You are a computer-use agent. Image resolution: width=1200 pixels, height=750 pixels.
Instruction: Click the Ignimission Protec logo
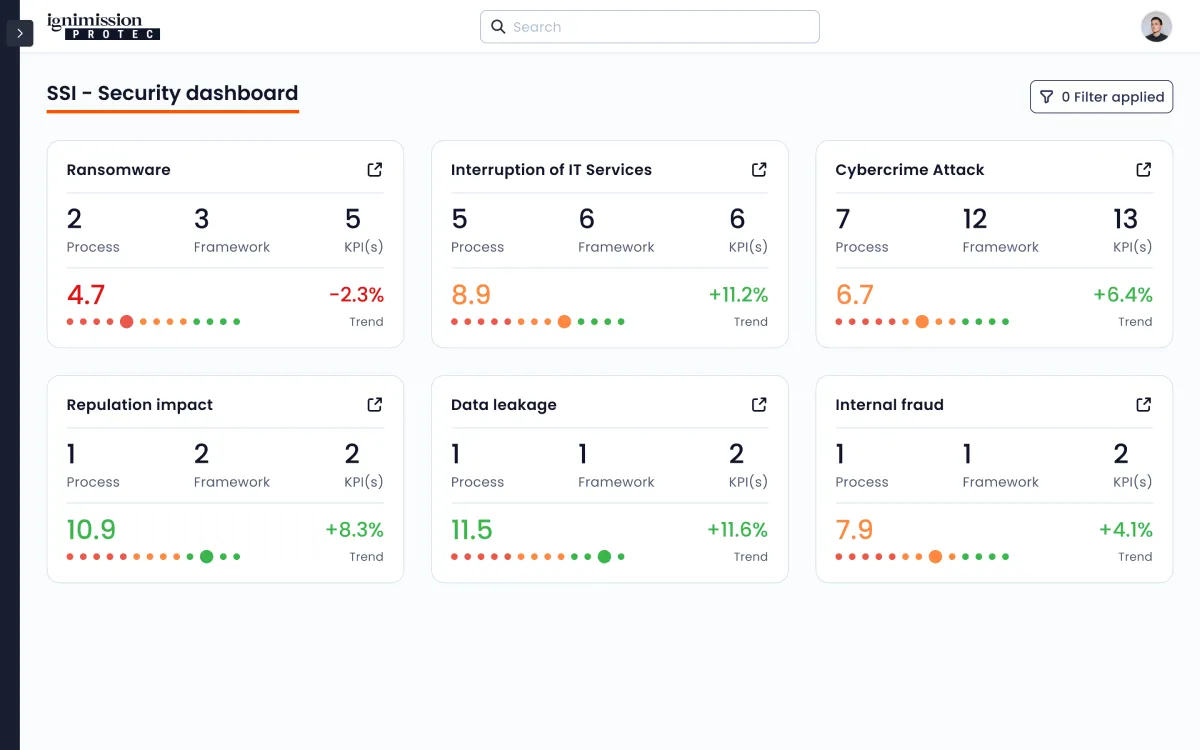[x=103, y=27]
